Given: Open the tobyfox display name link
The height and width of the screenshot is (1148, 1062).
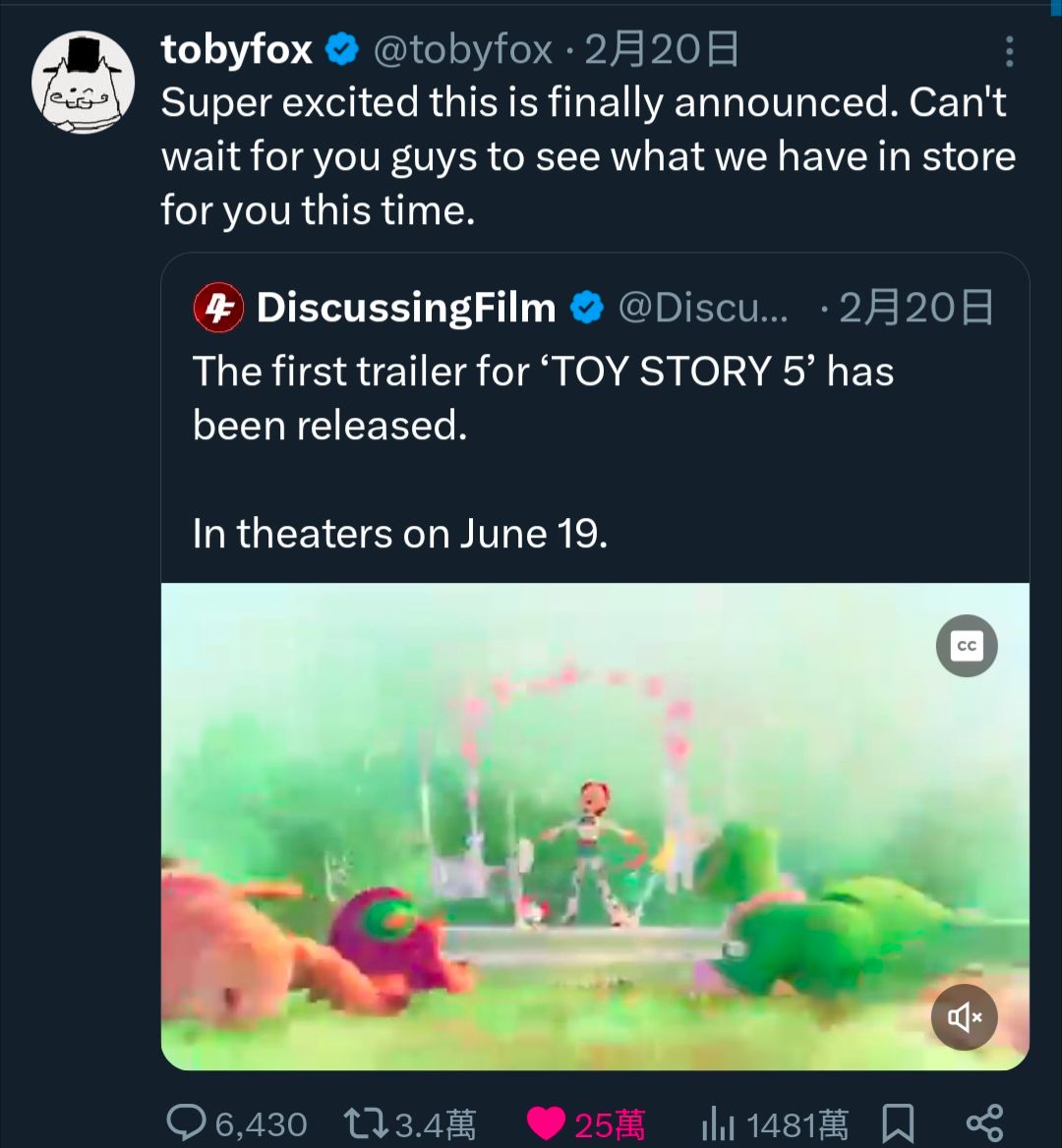Looking at the screenshot, I should (x=236, y=49).
